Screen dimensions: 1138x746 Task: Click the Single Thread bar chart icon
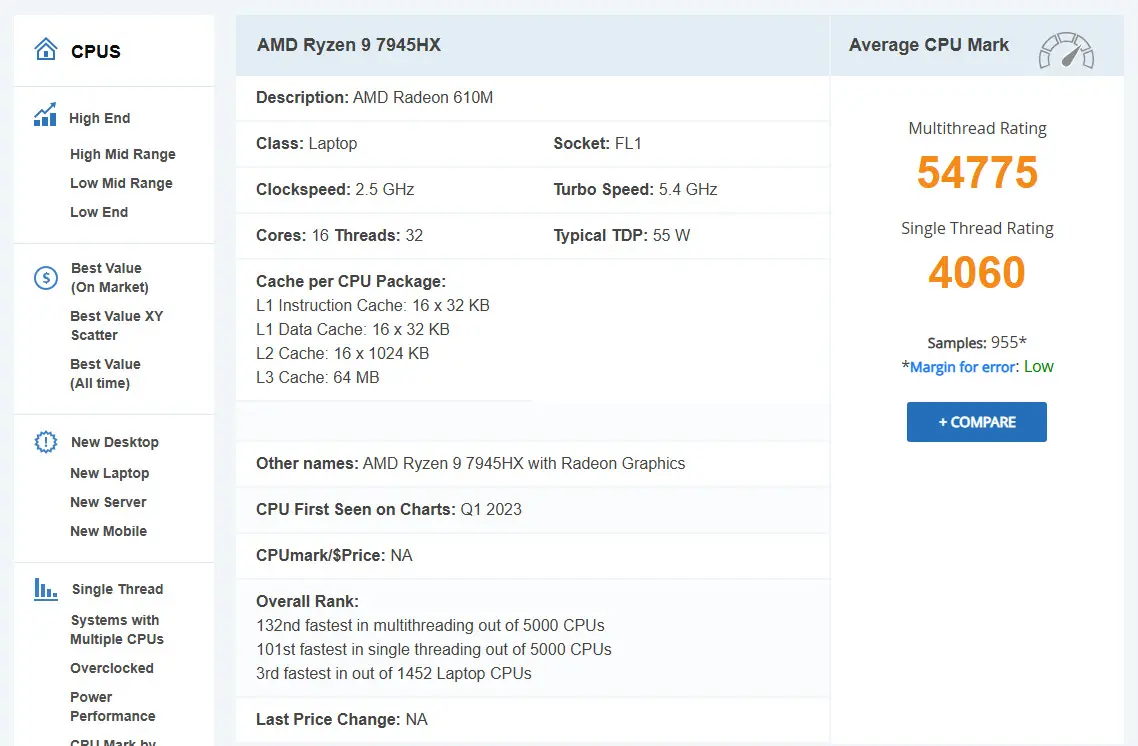[x=46, y=589]
